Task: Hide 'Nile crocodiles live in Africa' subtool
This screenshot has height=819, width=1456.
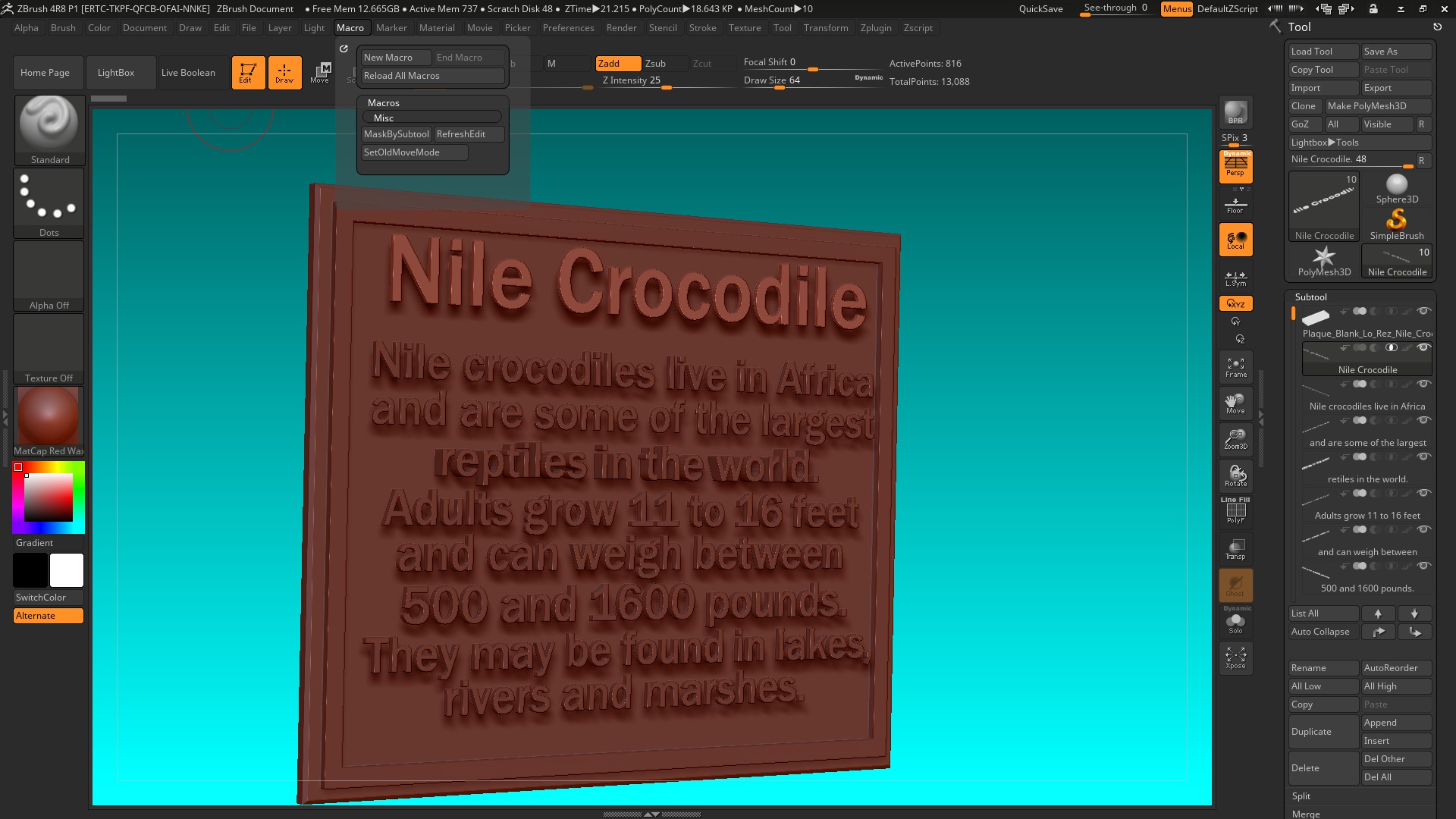Action: point(1424,384)
